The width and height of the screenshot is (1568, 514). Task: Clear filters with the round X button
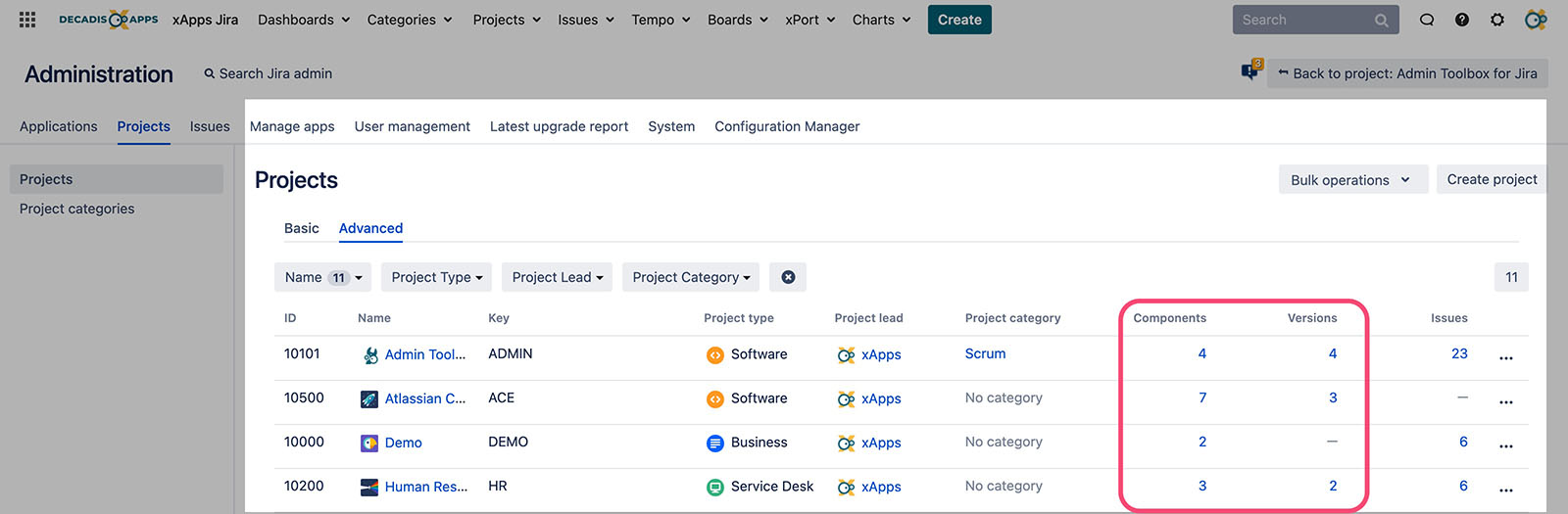(788, 277)
